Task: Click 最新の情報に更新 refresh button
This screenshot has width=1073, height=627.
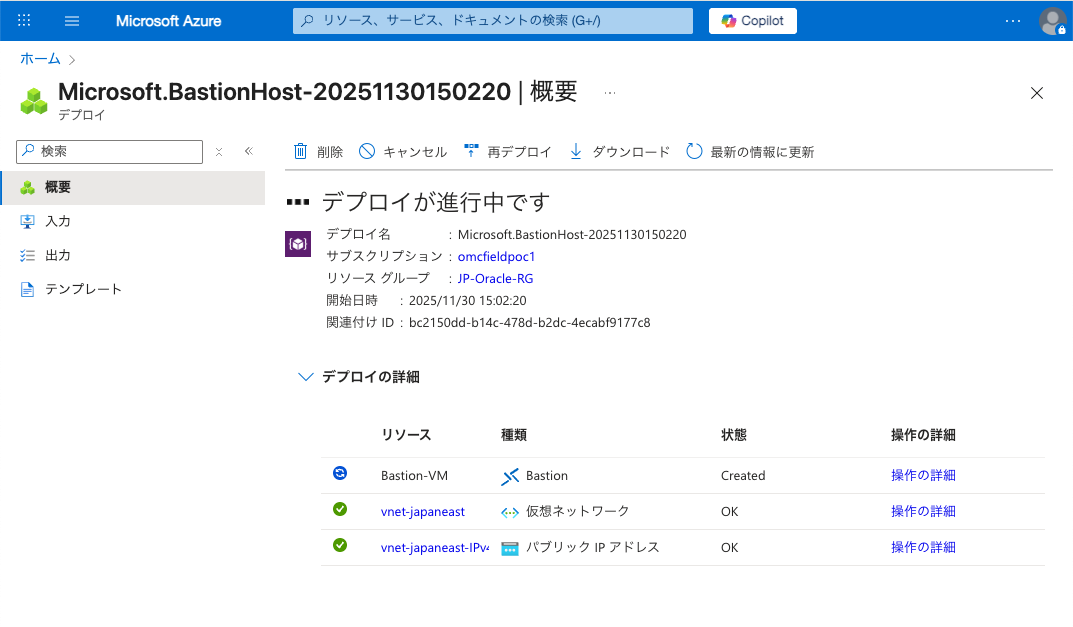Action: pos(750,151)
